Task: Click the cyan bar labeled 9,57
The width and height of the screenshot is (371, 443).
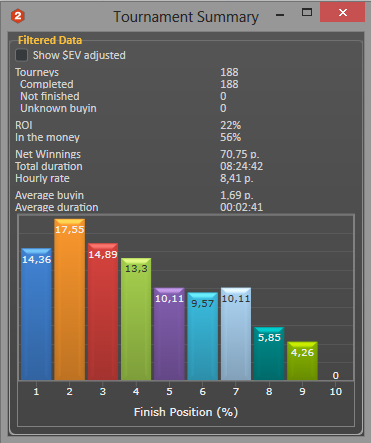Action: click(203, 336)
